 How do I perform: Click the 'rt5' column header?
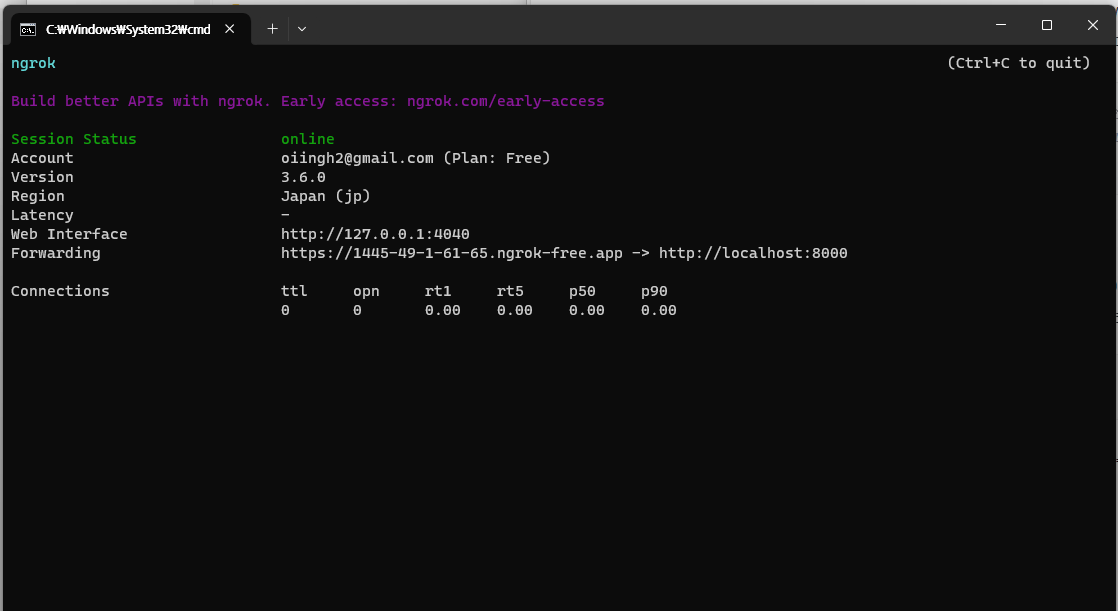tap(511, 291)
